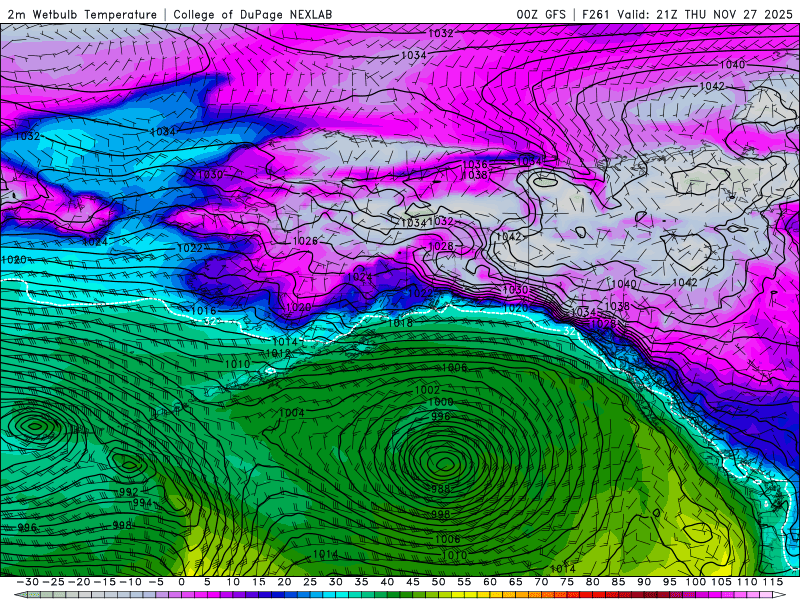Click the 1036 isobar label
The image size is (800, 600).
pyautogui.click(x=475, y=164)
